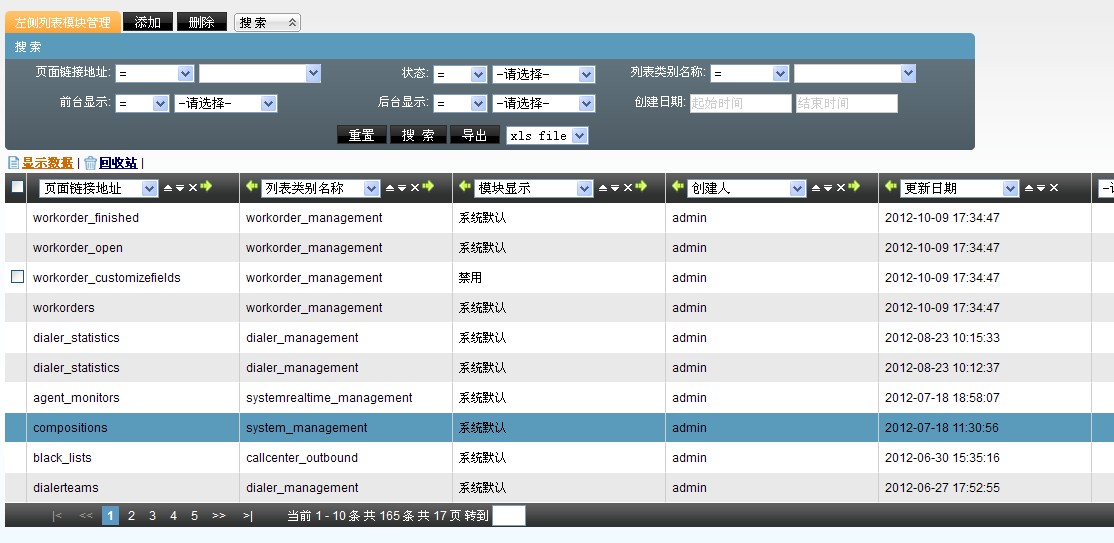Click the X icon on the 列表类别名称 column
The height and width of the screenshot is (543, 1114).
pos(415,188)
